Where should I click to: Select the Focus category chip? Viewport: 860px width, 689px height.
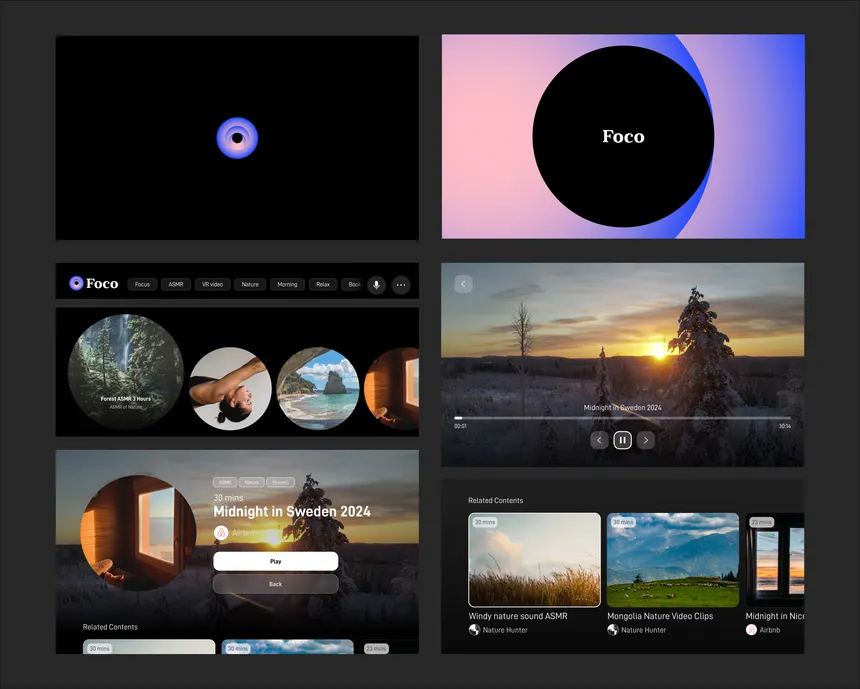[x=142, y=284]
